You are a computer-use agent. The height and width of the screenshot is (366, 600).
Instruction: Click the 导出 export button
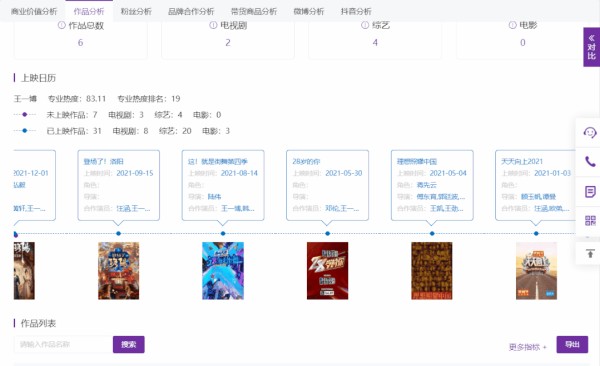coord(572,344)
